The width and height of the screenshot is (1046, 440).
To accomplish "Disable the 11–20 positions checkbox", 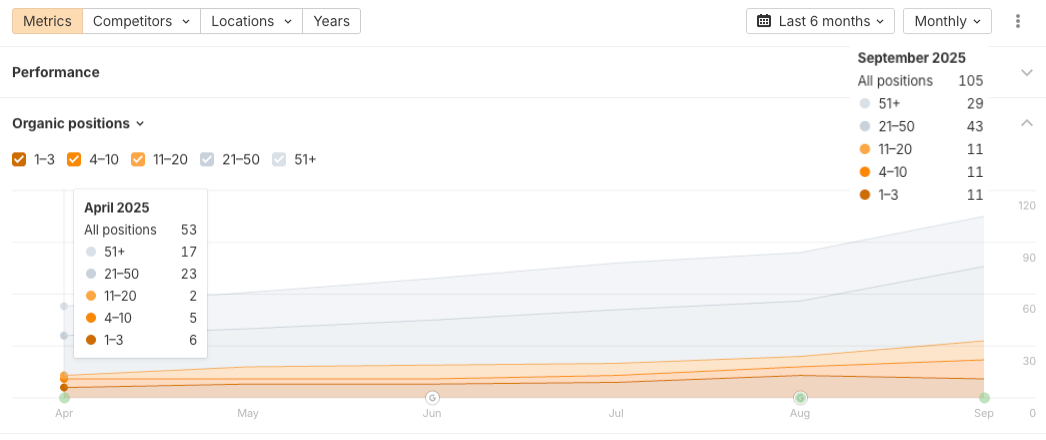I will coord(138,159).
